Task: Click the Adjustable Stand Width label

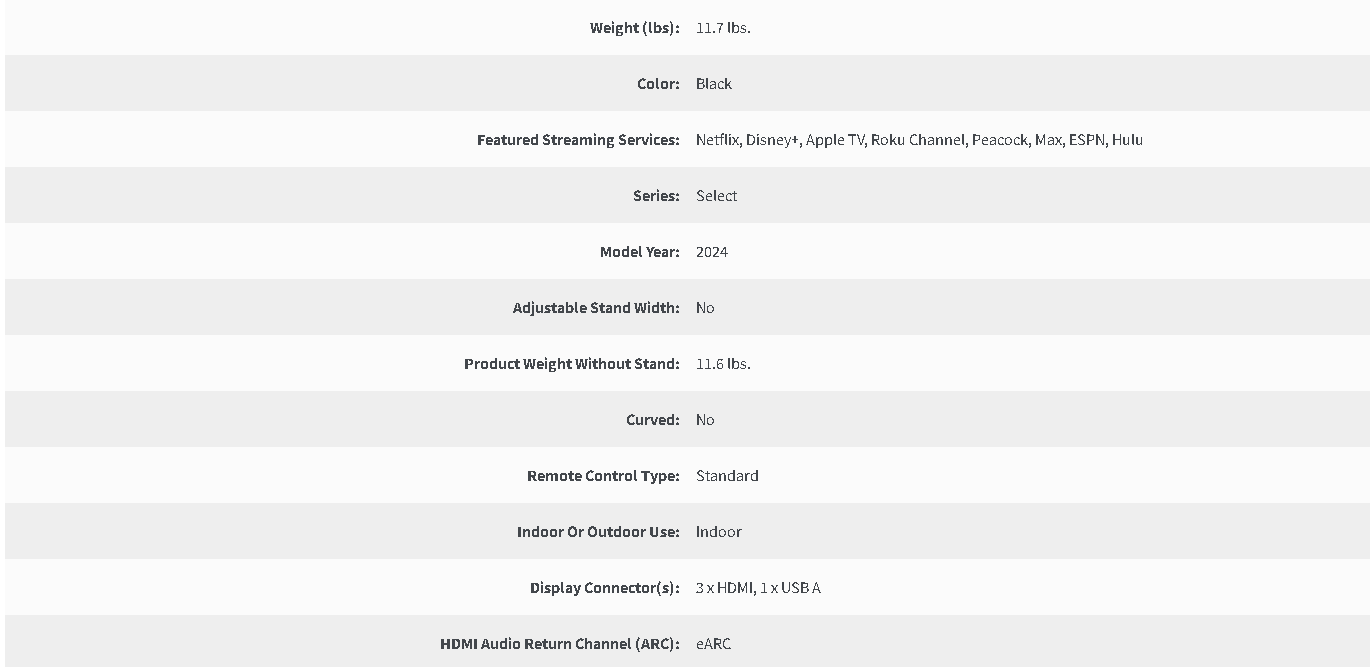Action: [x=597, y=308]
